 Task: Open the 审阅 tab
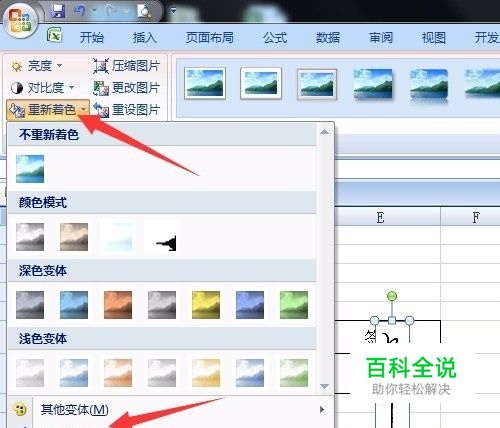pyautogui.click(x=381, y=38)
